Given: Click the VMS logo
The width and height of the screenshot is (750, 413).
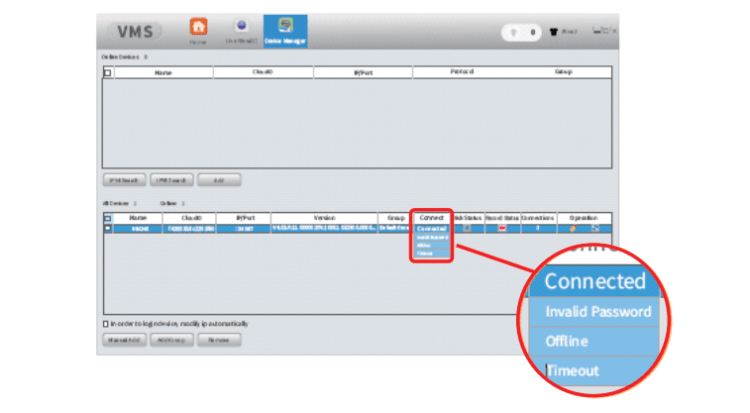Looking at the screenshot, I should click(x=137, y=32).
